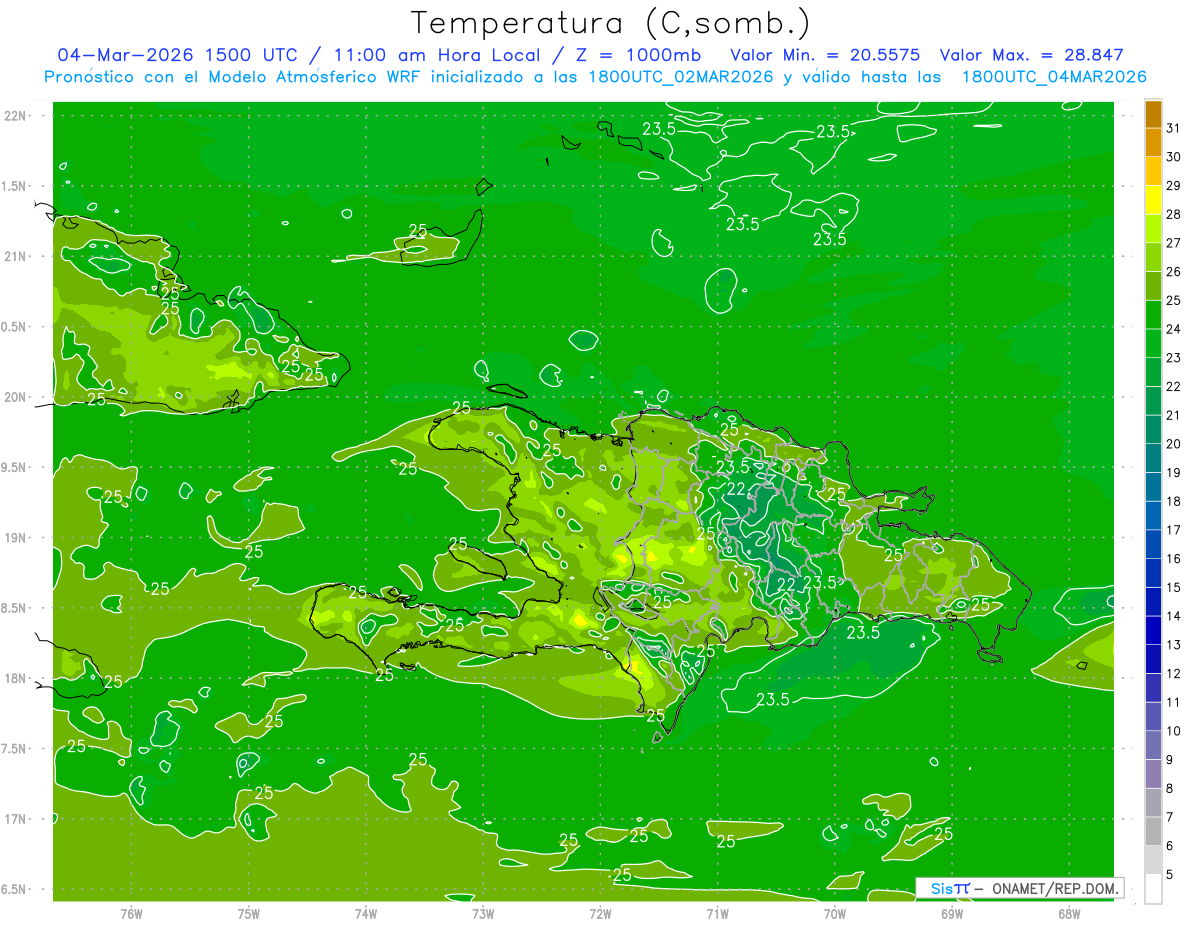Click the '21N' latitude axis label
The image size is (1200, 927).
point(16,256)
